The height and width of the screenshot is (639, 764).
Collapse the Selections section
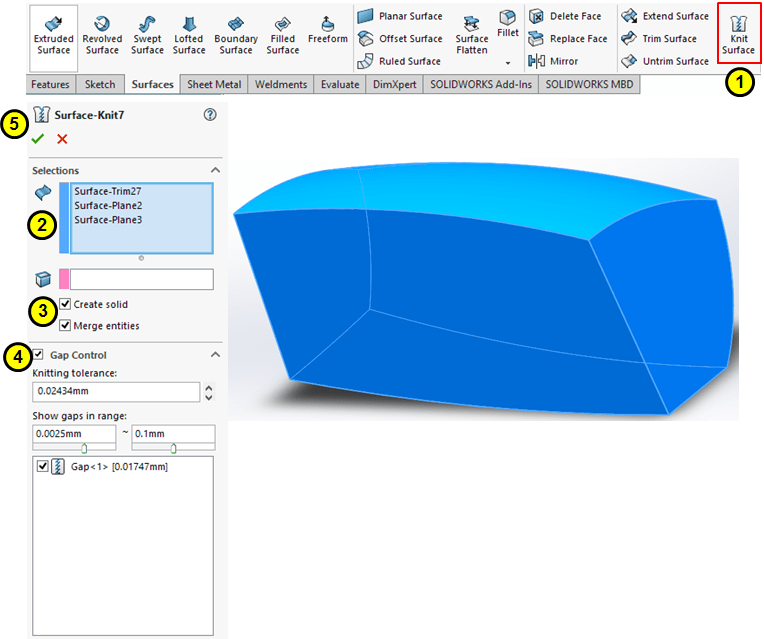(x=215, y=171)
